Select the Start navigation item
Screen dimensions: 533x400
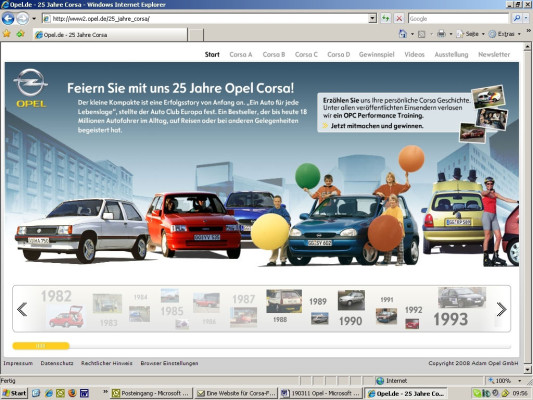[x=212, y=54]
